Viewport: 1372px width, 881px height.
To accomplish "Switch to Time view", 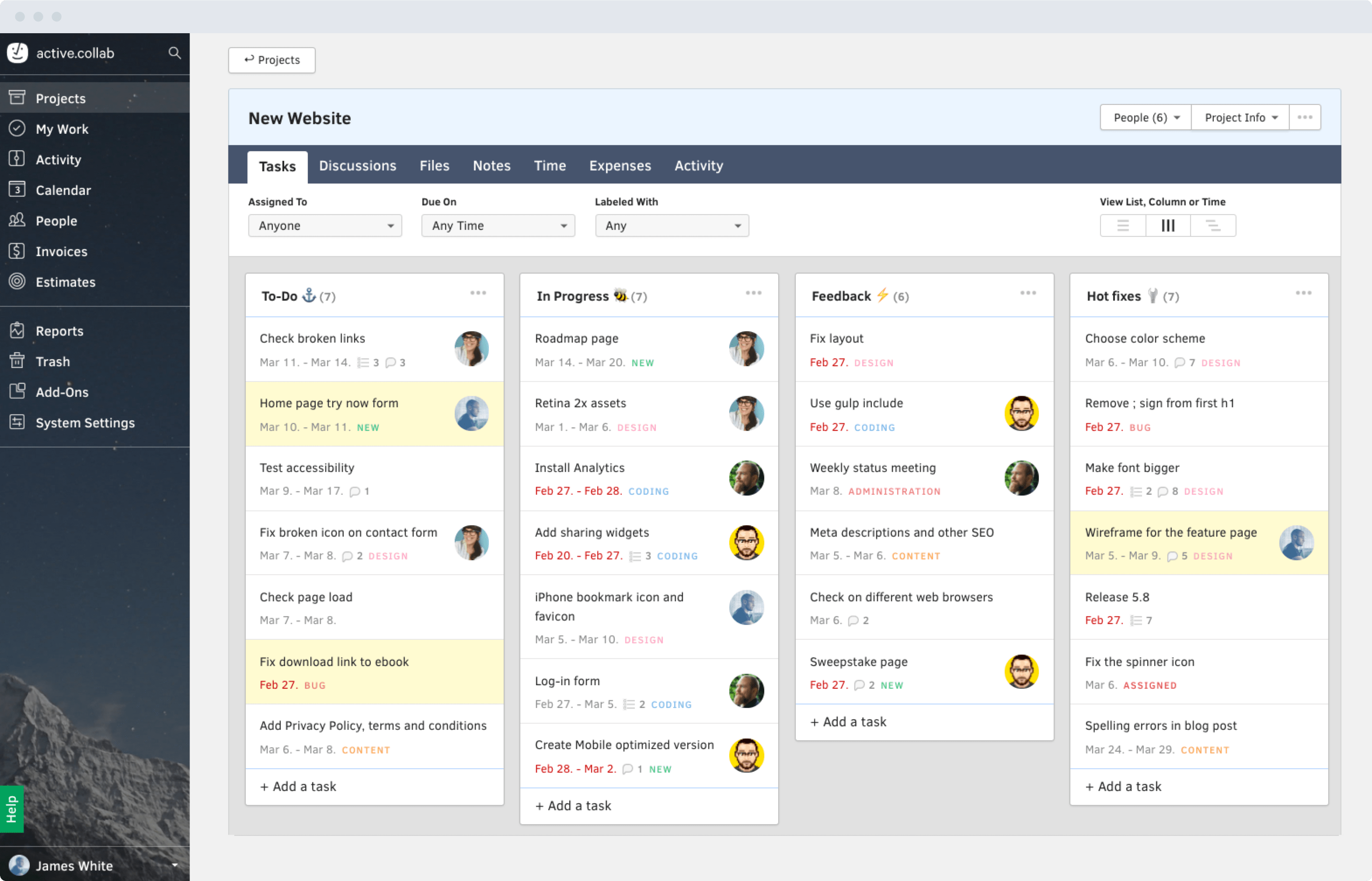I will pyautogui.click(x=1213, y=225).
